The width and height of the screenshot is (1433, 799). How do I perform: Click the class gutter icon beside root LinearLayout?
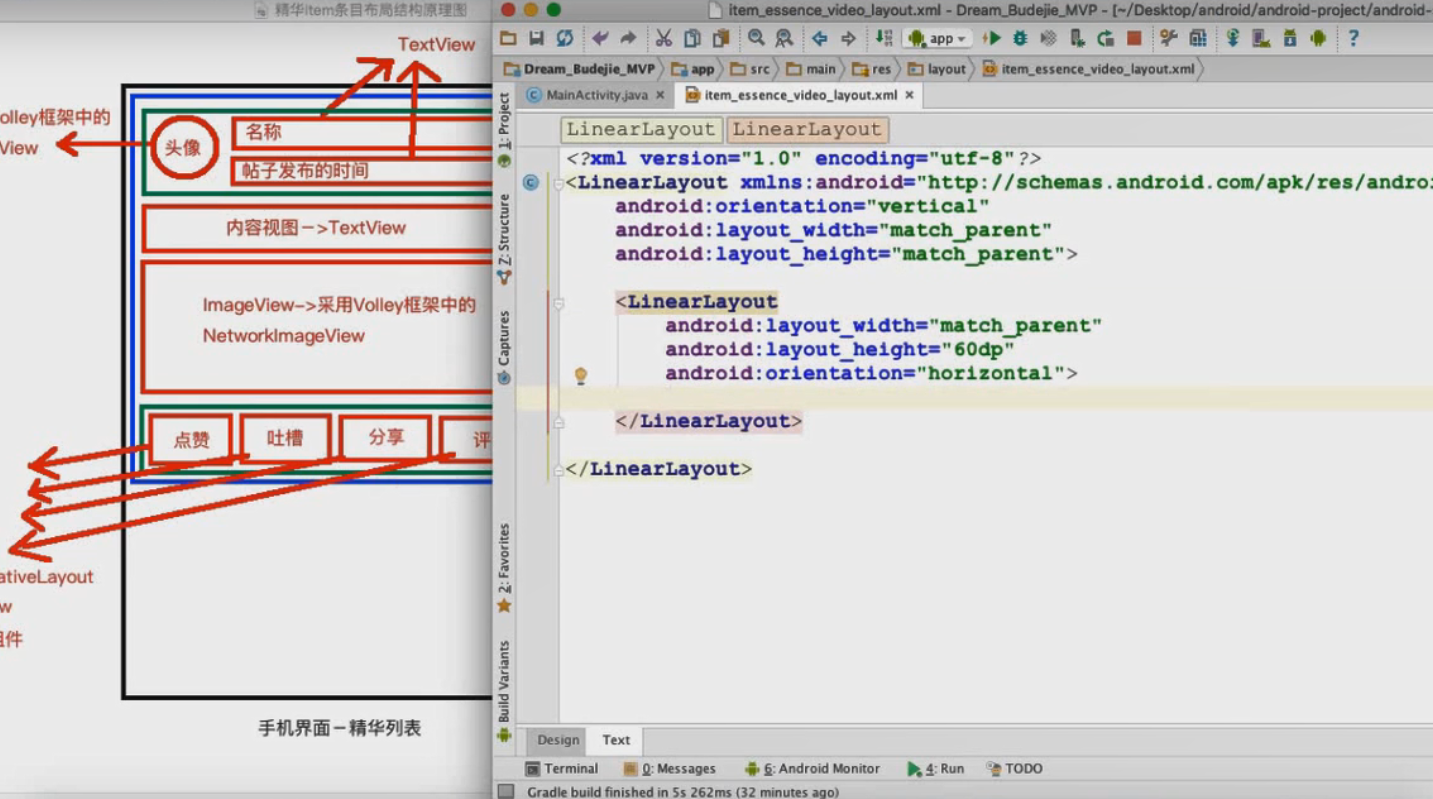click(x=531, y=182)
